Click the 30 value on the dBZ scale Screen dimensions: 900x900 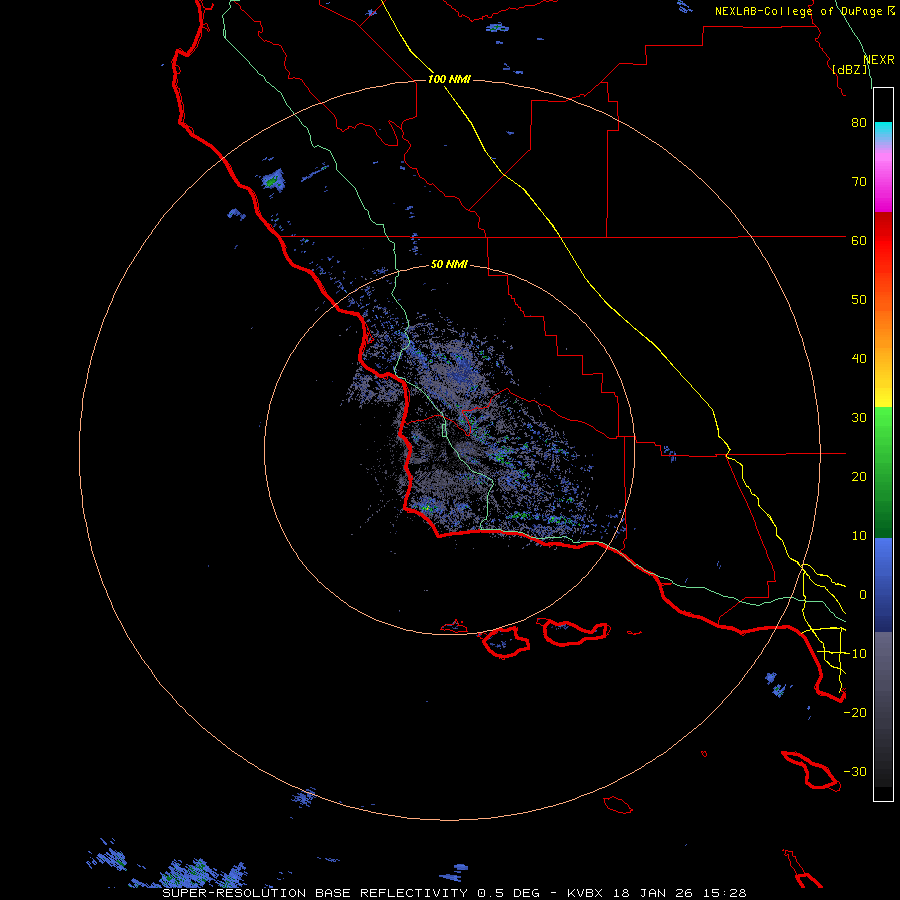859,418
